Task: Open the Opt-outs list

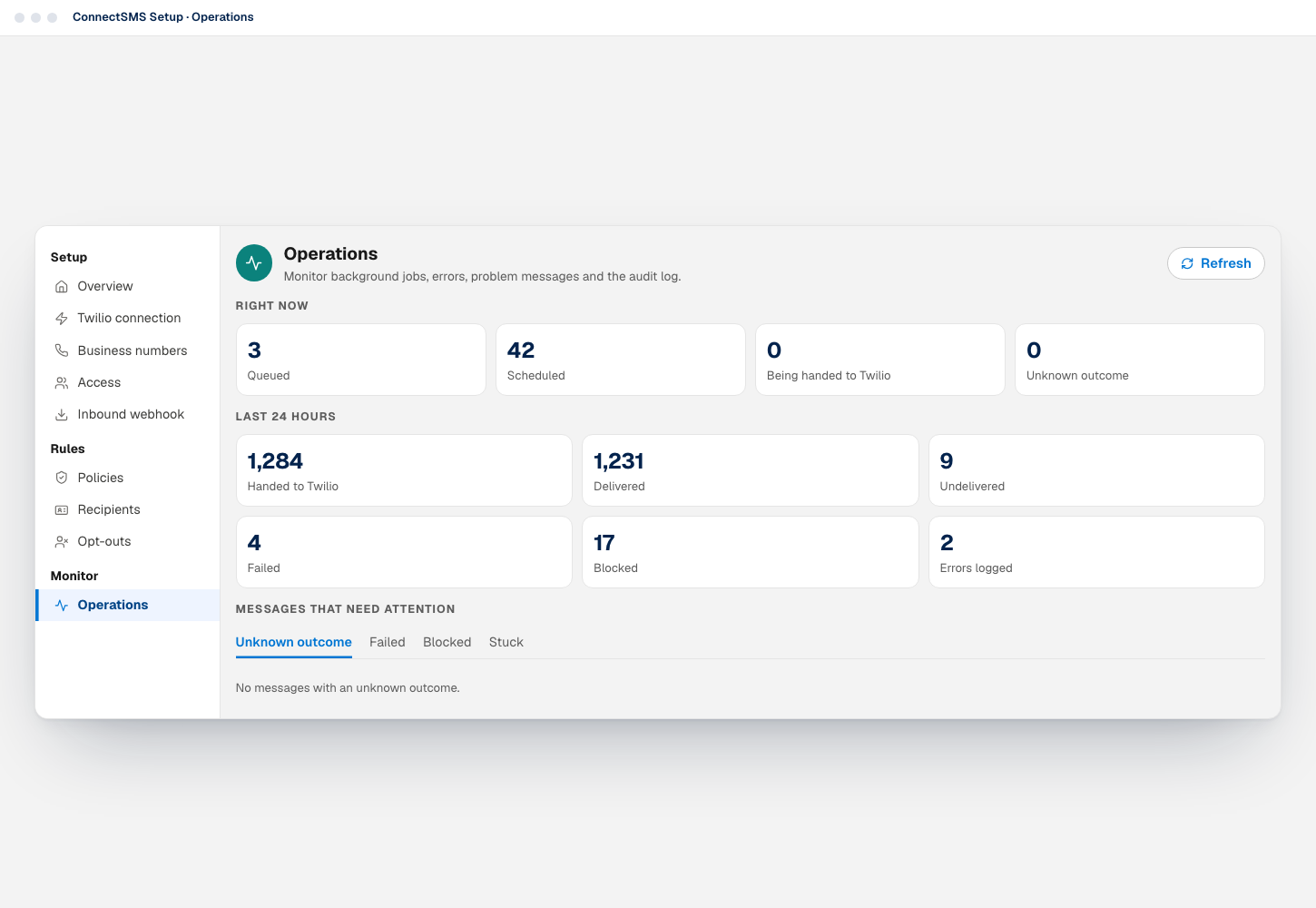Action: pyautogui.click(x=128, y=542)
